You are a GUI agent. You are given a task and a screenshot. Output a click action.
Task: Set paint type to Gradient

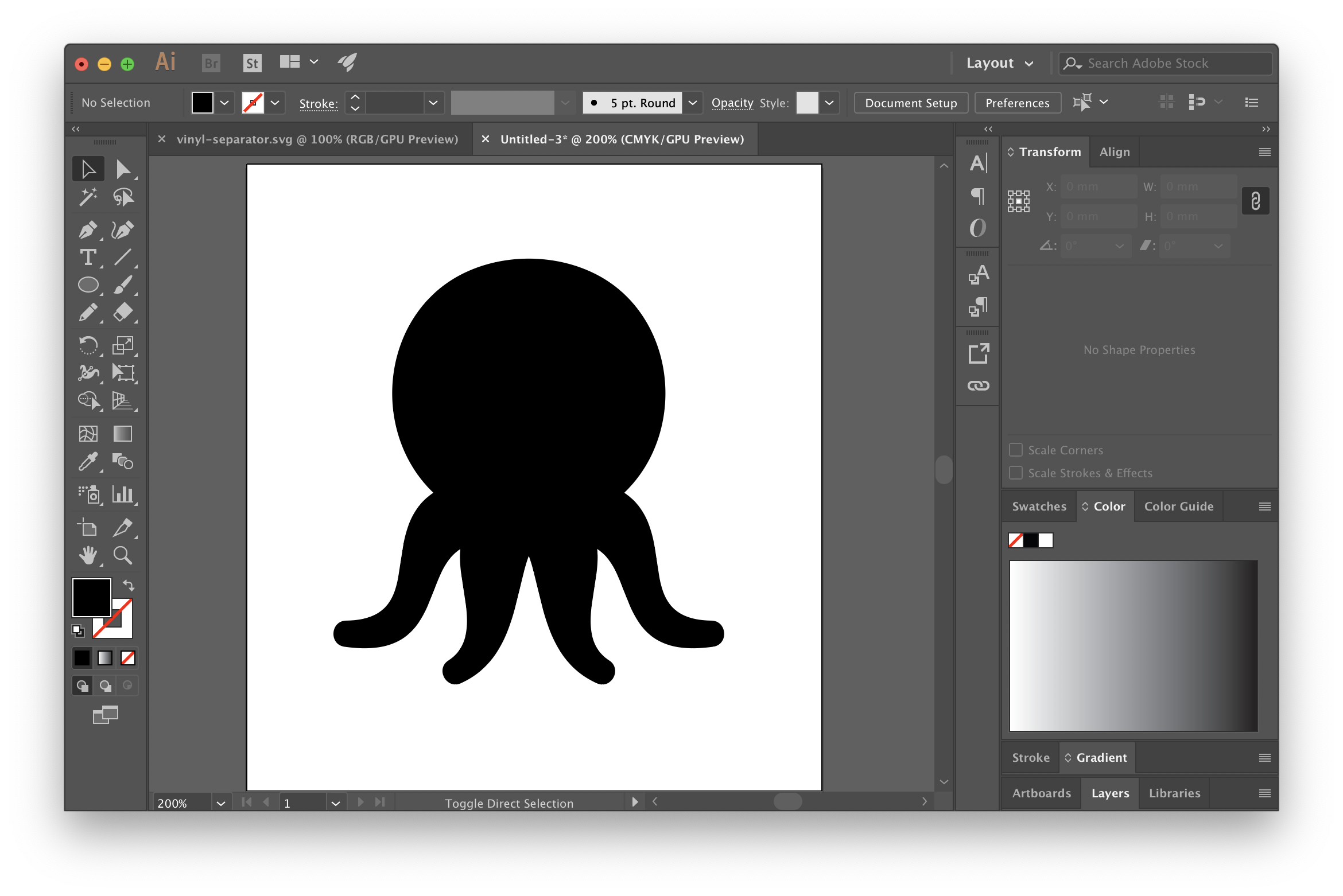click(x=105, y=658)
